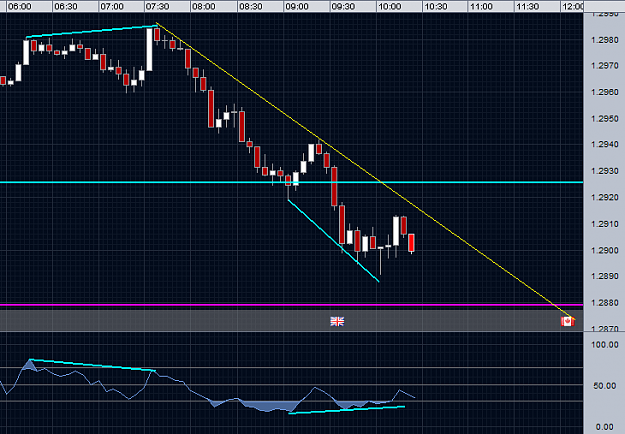The image size is (625, 434).
Task: Click the 1.2930 price axis label
Action: point(605,171)
